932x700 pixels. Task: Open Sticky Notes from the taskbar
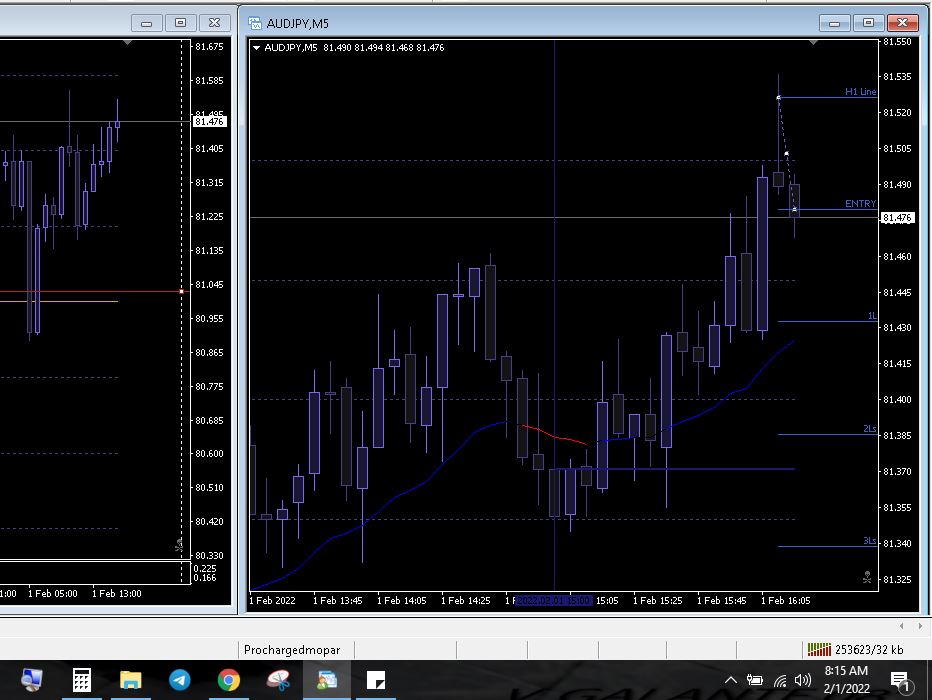376,681
